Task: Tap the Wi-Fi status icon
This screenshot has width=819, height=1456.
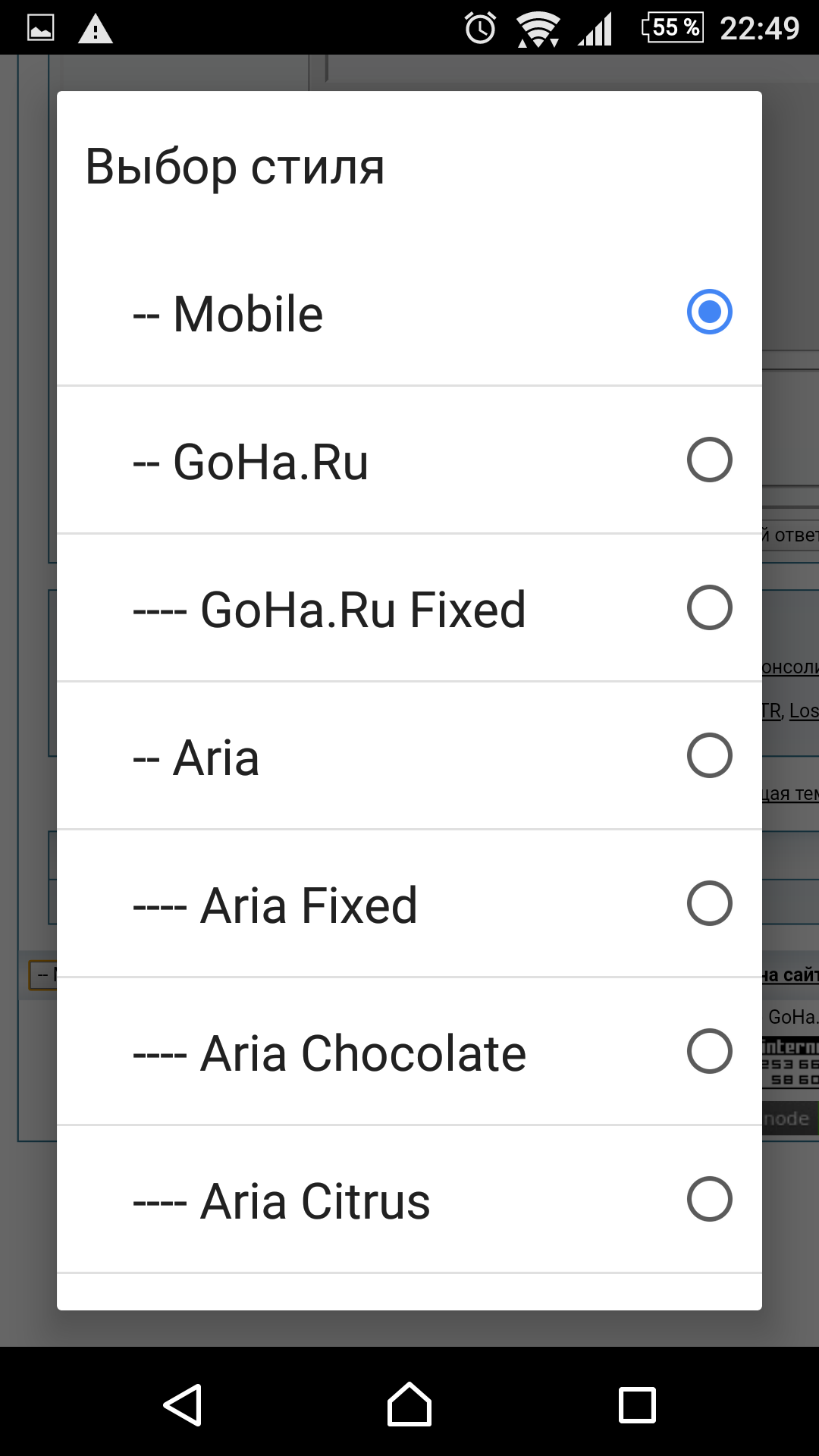Action: (538, 29)
